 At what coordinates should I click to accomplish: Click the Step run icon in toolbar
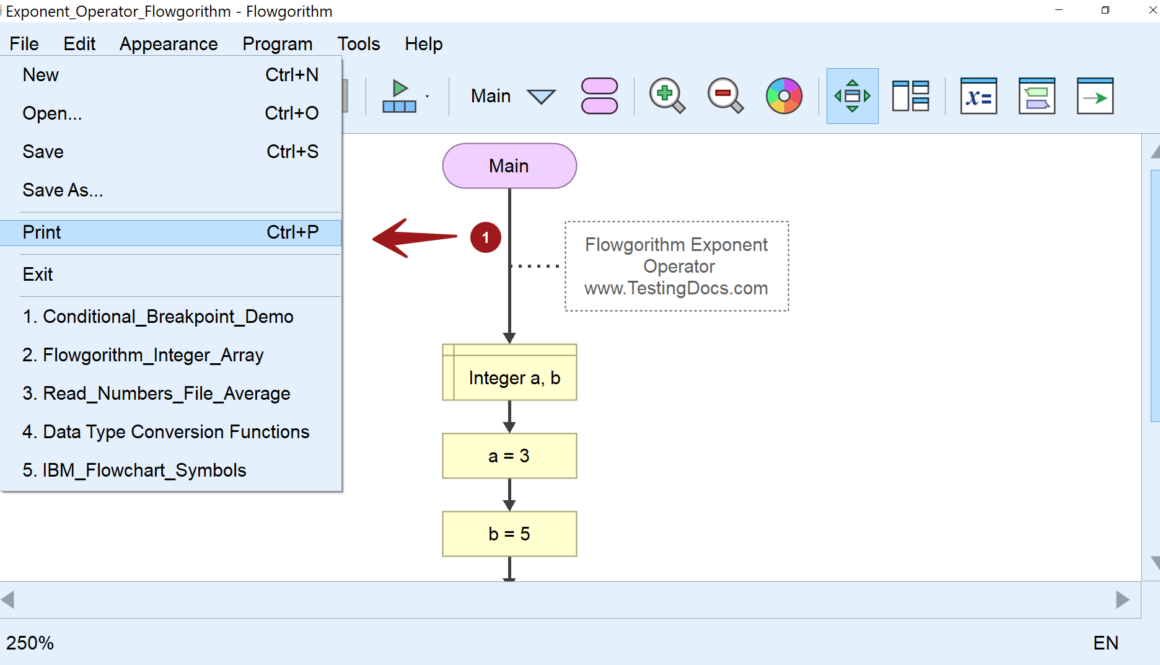(399, 96)
